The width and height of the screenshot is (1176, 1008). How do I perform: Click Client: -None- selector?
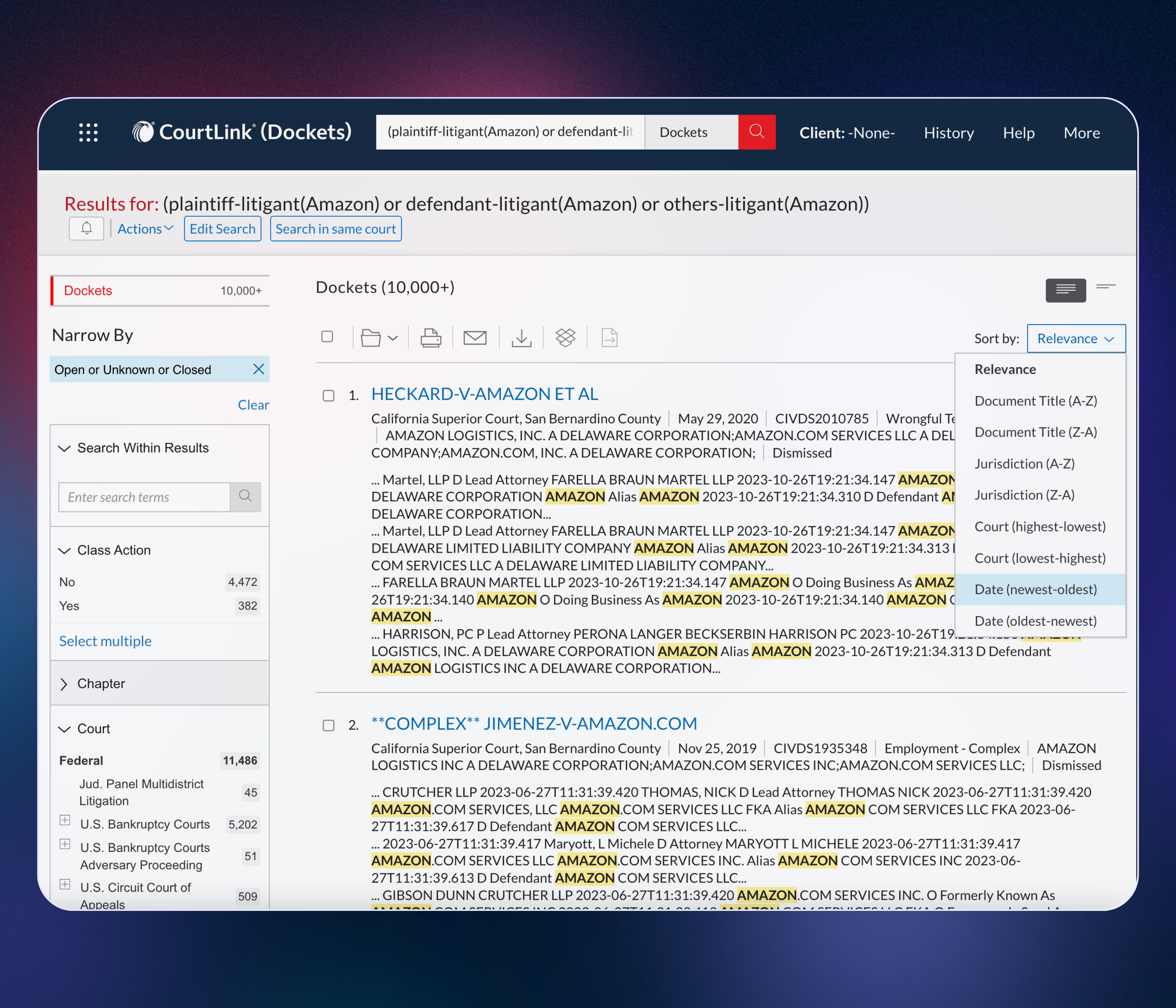point(847,133)
